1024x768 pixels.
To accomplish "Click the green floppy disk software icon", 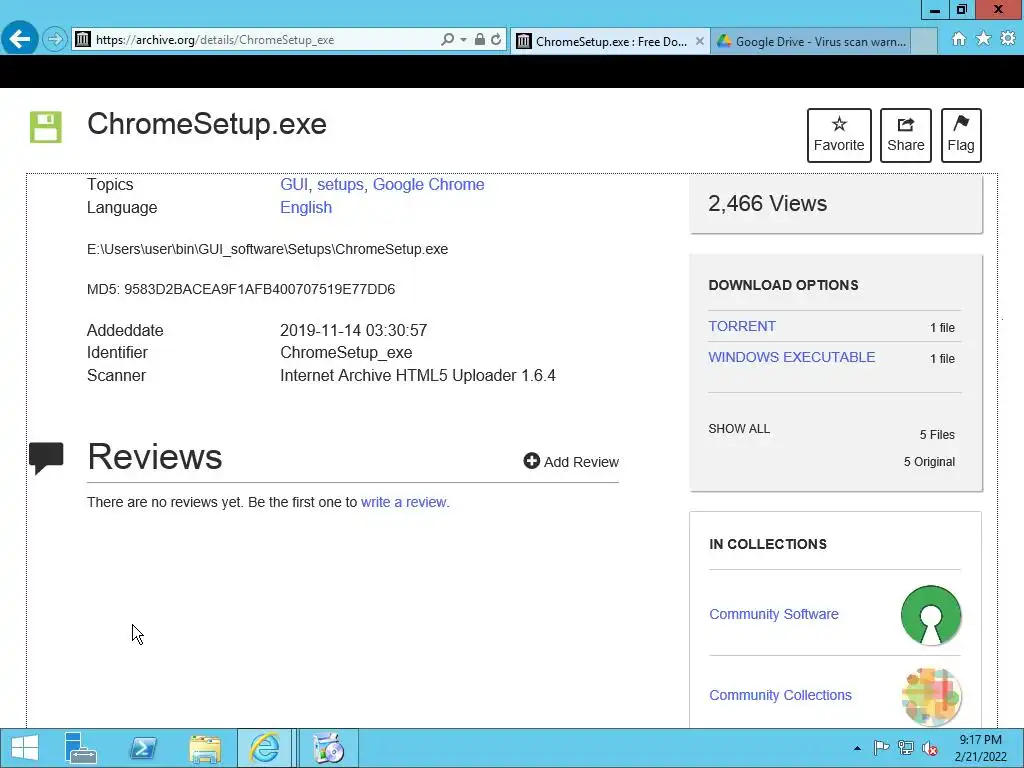I will 46,127.
